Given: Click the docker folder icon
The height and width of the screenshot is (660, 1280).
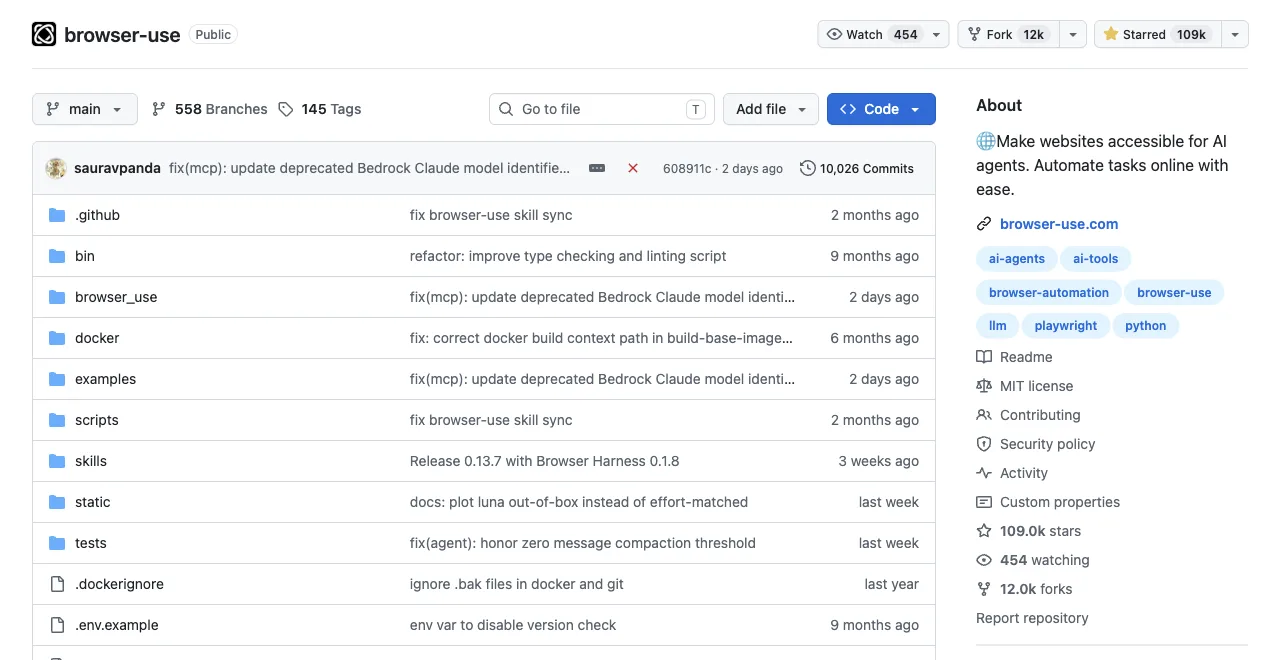Looking at the screenshot, I should click(57, 338).
